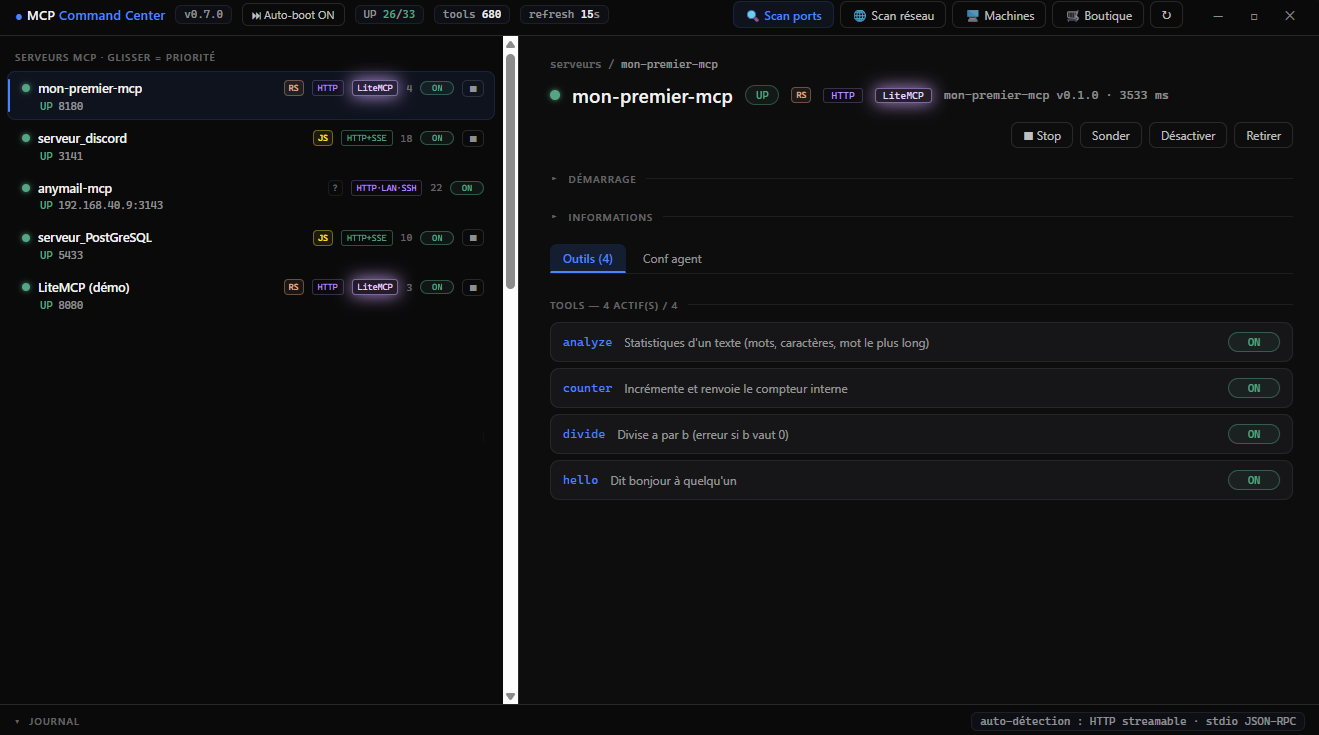Stop serveur_discord using its square icon
Screen dimensions: 1319x735
tap(473, 138)
